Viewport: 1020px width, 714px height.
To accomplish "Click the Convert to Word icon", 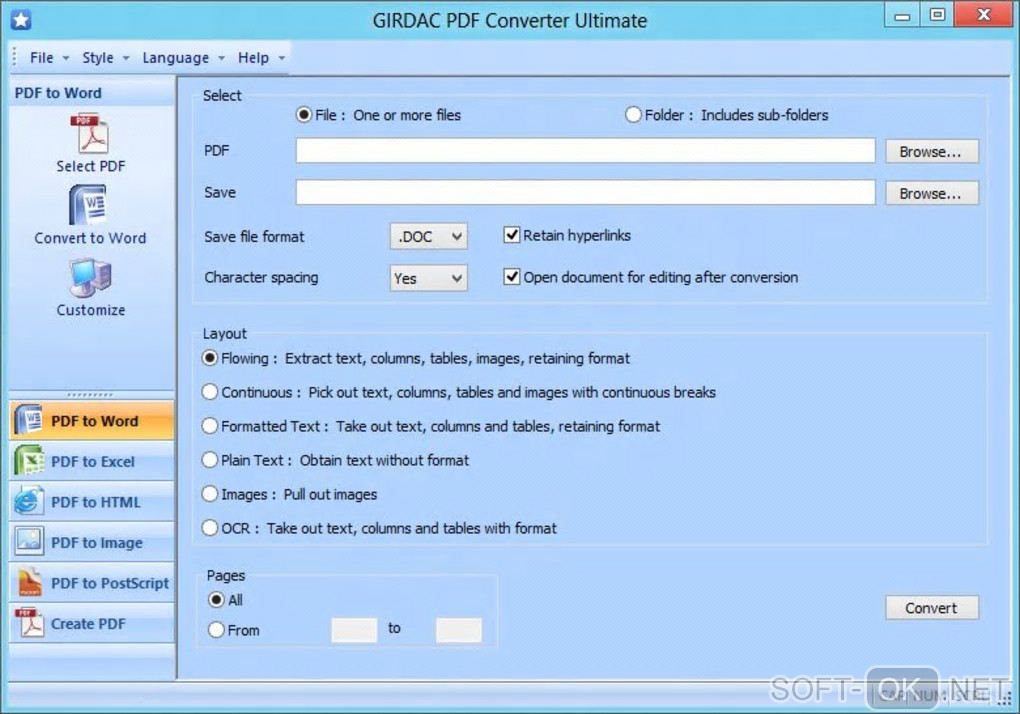I will pyautogui.click(x=88, y=205).
